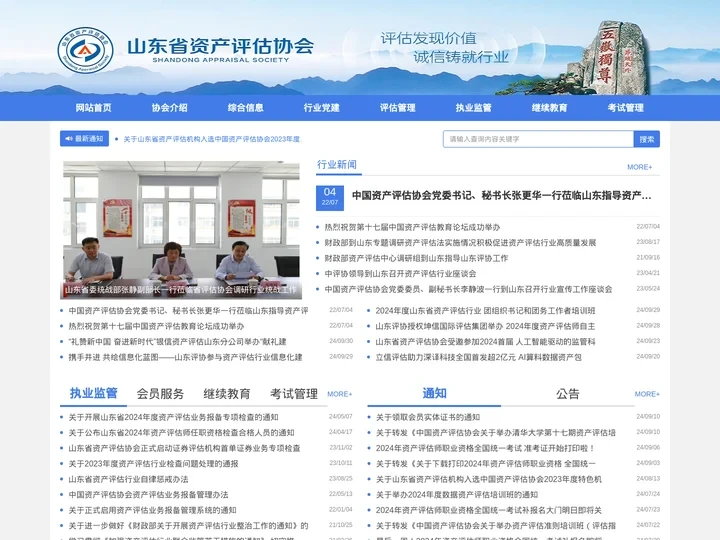The image size is (720, 540).
Task: Open news 热烈祝贺第十七届中国资产评估教育论坛 in 行业新闻 list
Action: [412, 227]
